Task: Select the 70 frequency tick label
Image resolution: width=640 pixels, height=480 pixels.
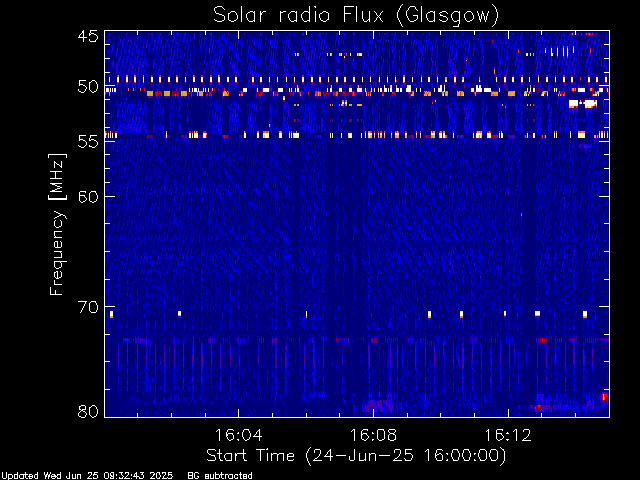Action: tap(88, 307)
